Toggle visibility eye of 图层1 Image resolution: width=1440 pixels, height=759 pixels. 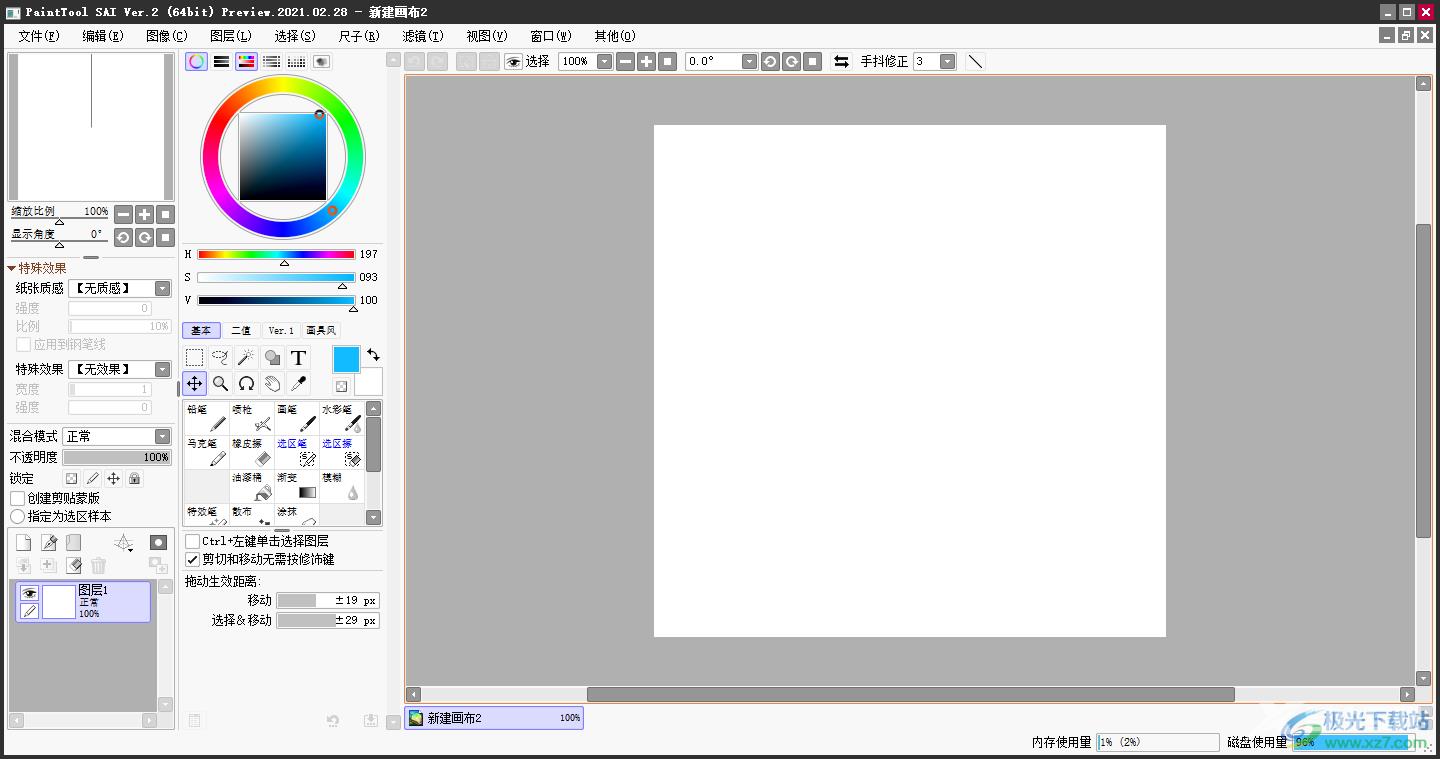(29, 593)
